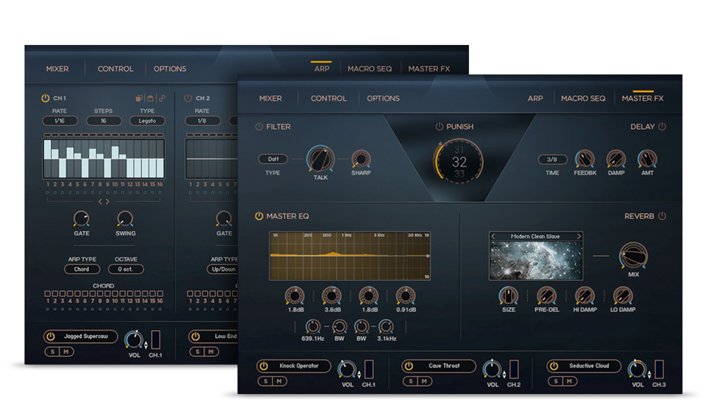Click the Knock Operator preset button

(299, 367)
